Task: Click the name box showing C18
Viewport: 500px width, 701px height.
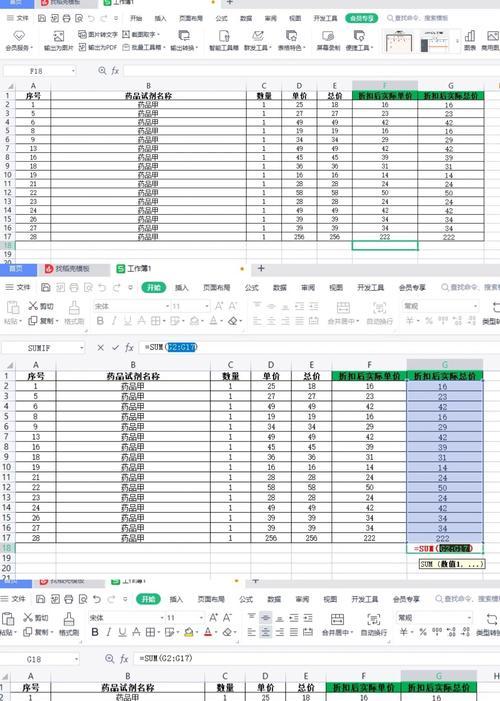Action: tap(41, 659)
